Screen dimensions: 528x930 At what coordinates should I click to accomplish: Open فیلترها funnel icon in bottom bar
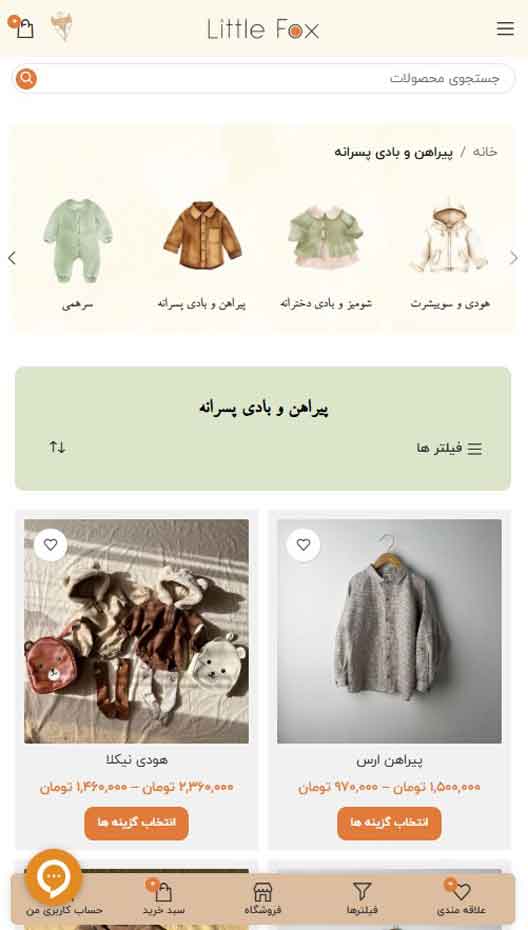point(362,898)
